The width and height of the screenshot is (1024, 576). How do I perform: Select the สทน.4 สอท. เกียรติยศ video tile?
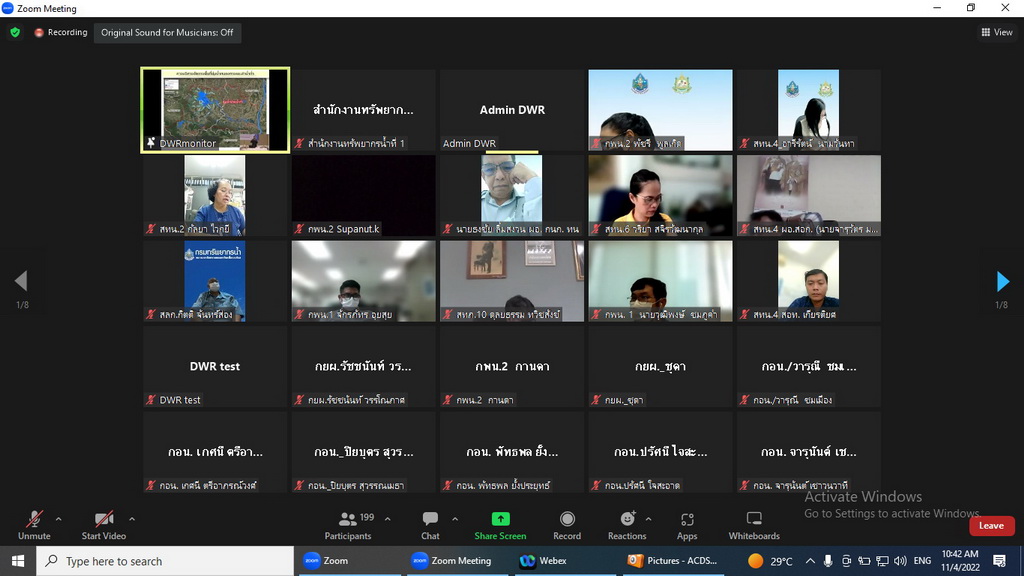click(x=808, y=281)
